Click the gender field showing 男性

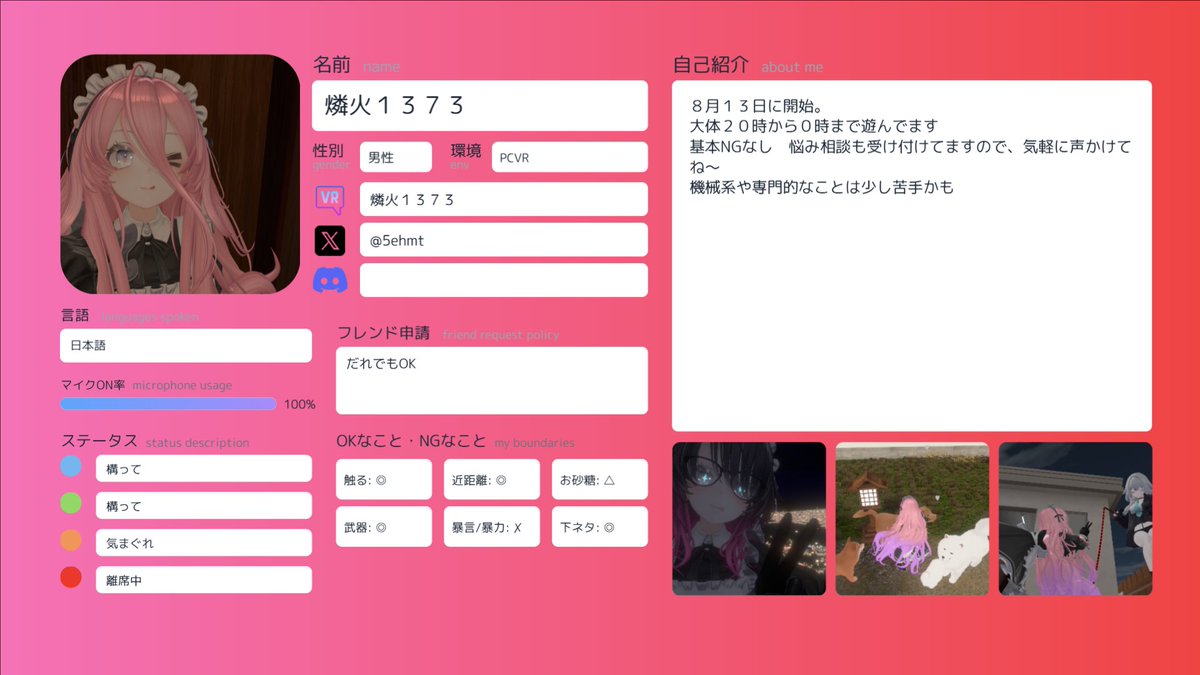396,157
